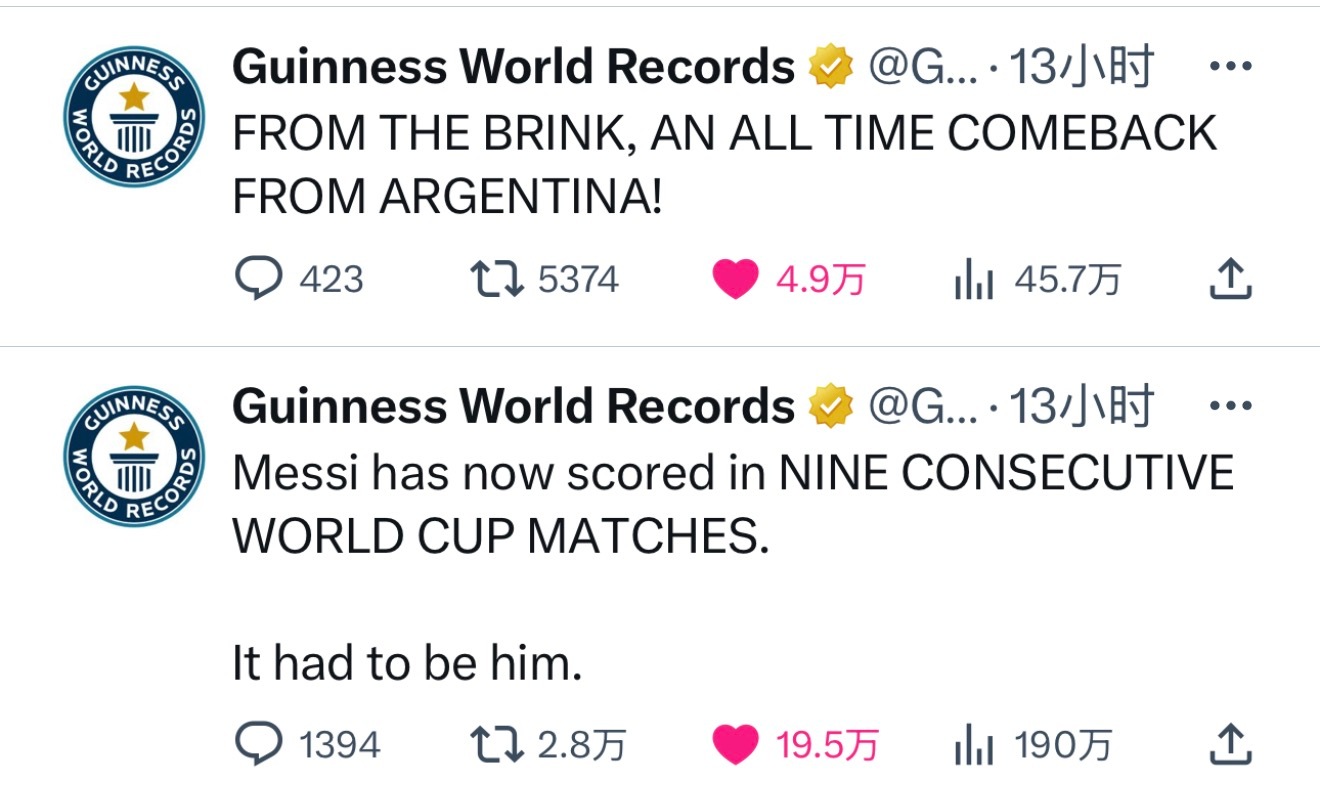The image size is (1320, 805).
Task: Open Guinness World Records avatar on first tweet
Action: 134,116
